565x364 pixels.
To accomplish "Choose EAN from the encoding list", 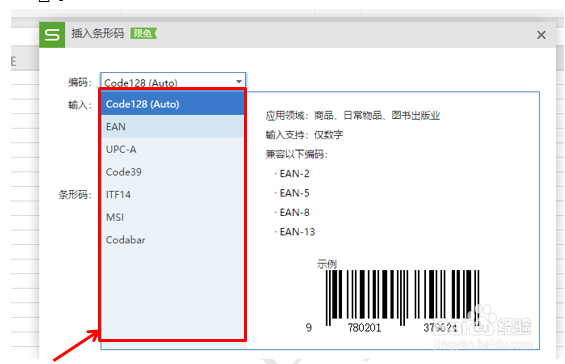I will [173, 126].
